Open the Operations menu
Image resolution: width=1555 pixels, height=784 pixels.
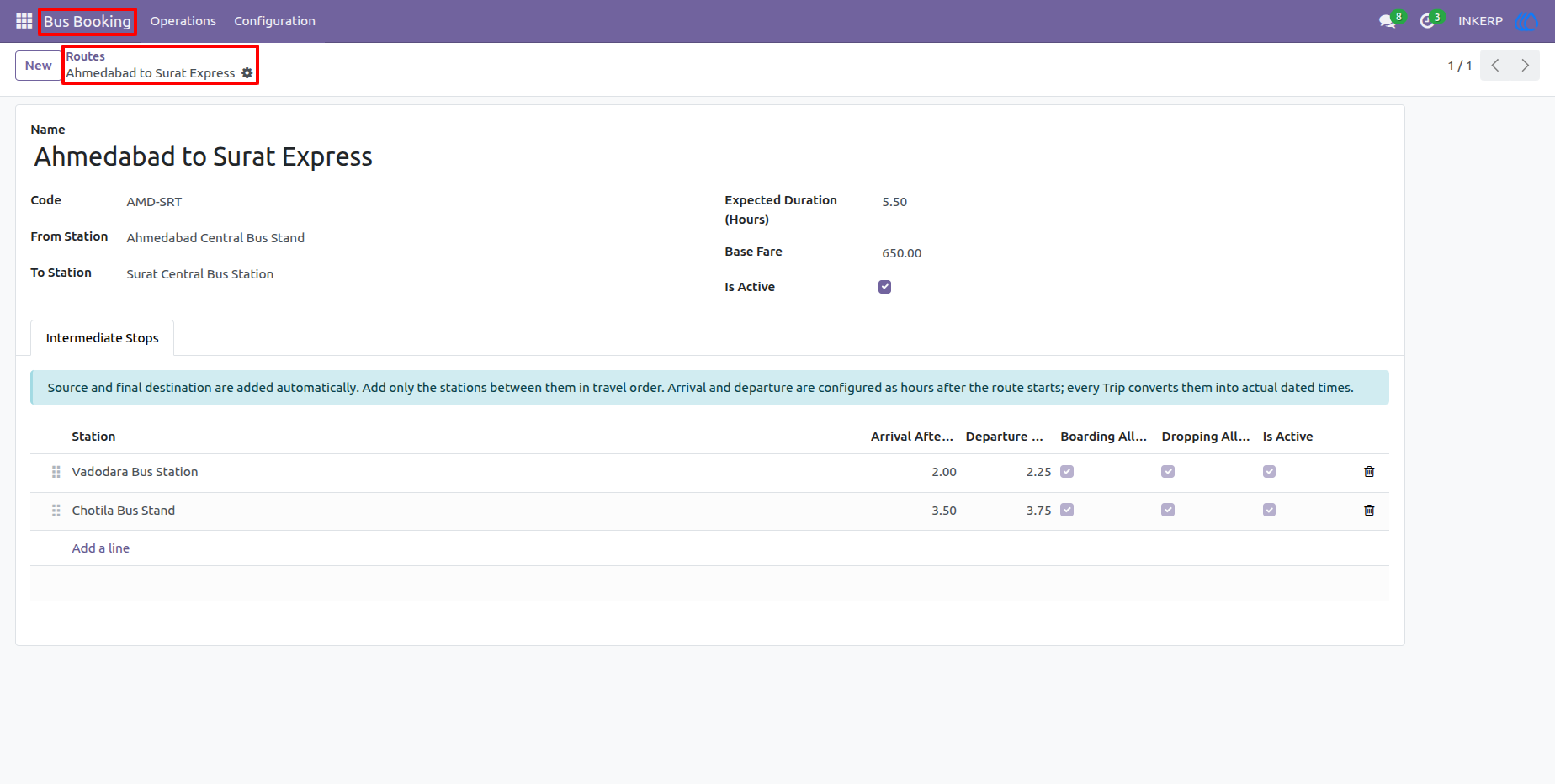pyautogui.click(x=183, y=21)
